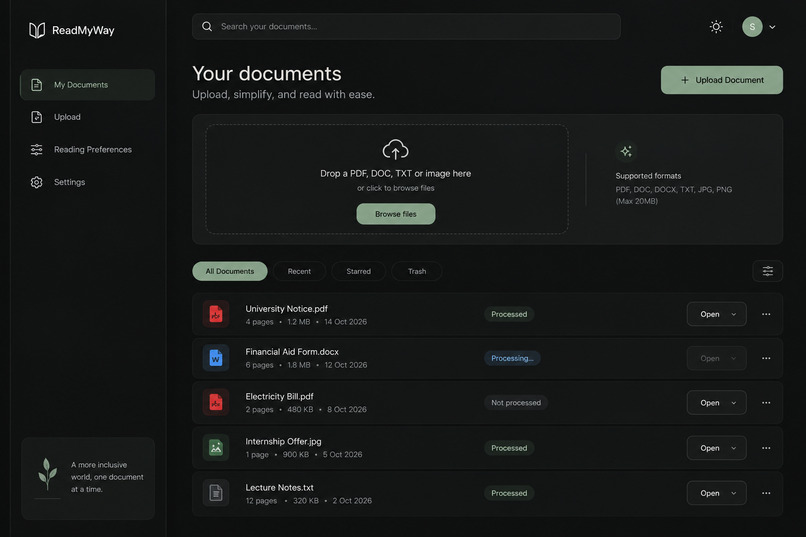Toggle light theme with sun icon
Screen dimensions: 806x537
pyautogui.click(x=716, y=27)
